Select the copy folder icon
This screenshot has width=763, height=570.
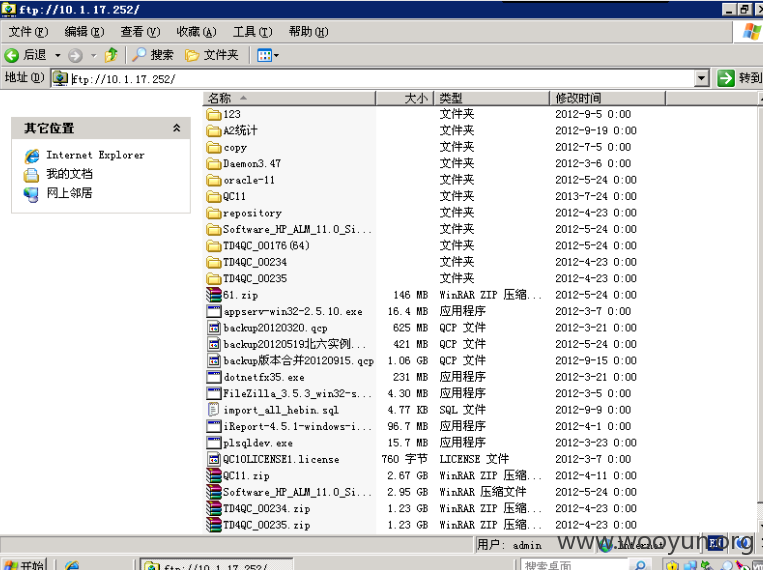pyautogui.click(x=214, y=147)
